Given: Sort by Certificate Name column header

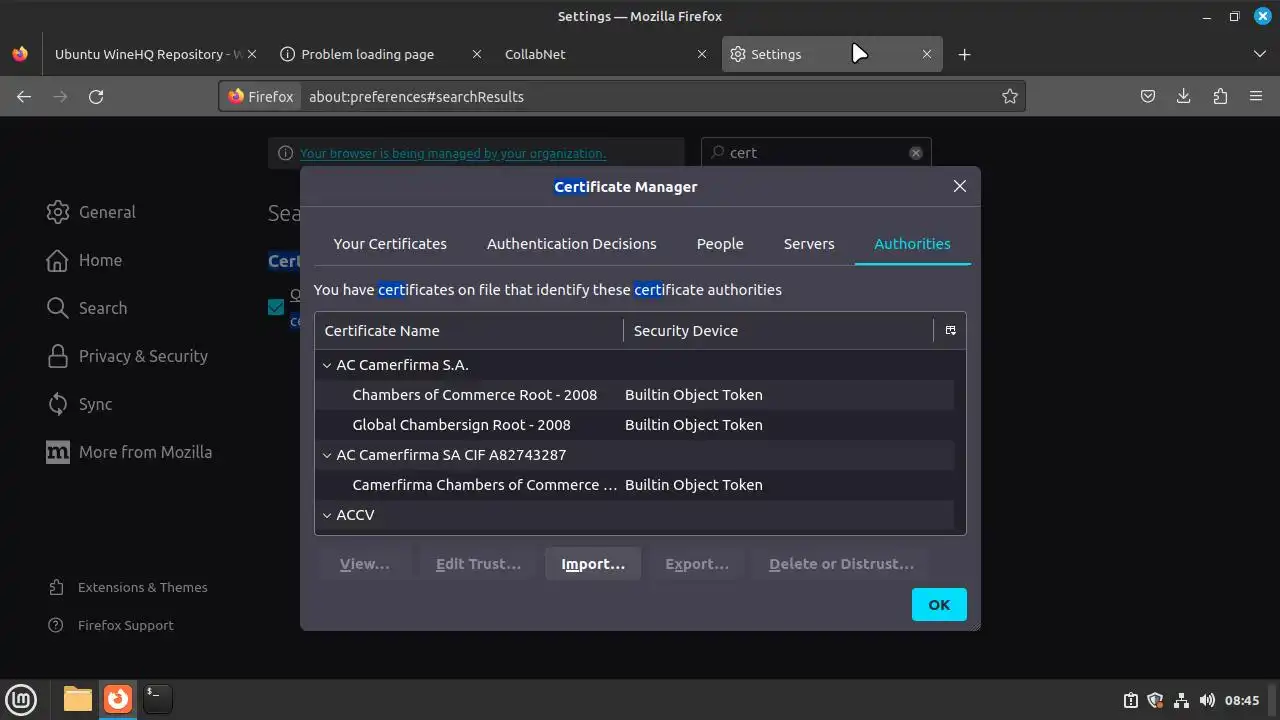Looking at the screenshot, I should click(468, 330).
